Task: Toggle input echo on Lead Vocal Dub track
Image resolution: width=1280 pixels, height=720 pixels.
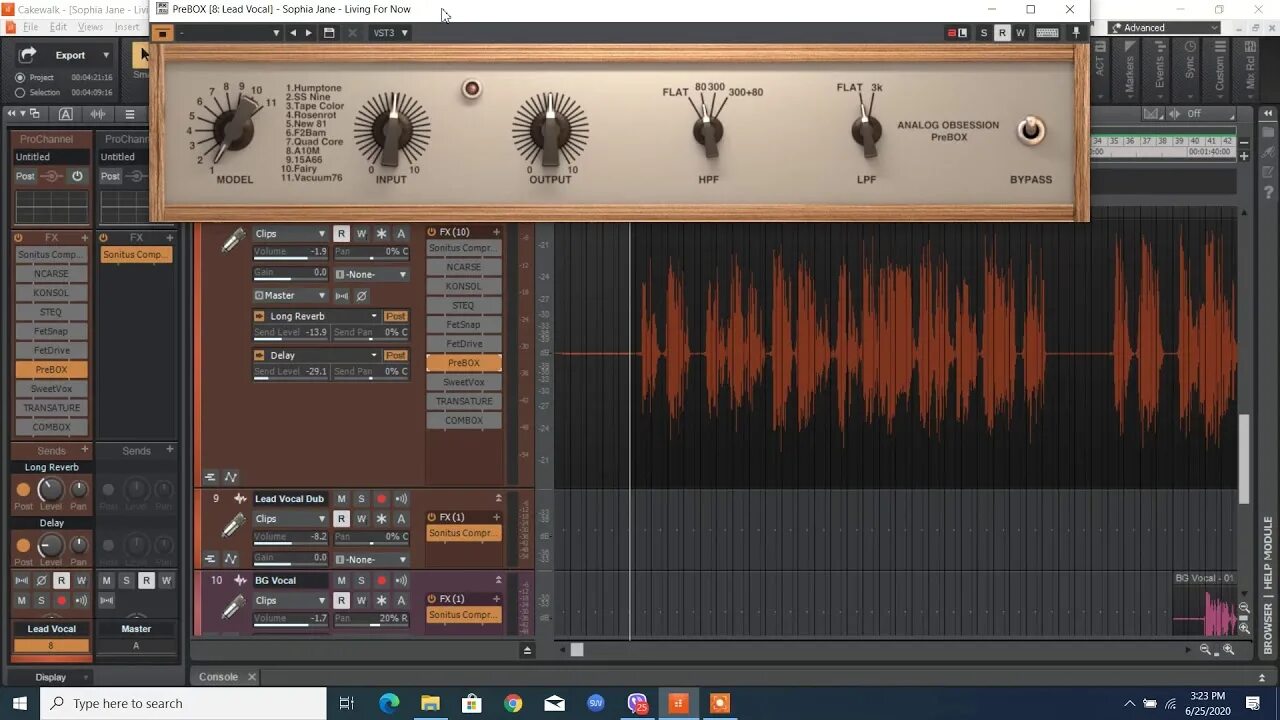Action: 401,498
